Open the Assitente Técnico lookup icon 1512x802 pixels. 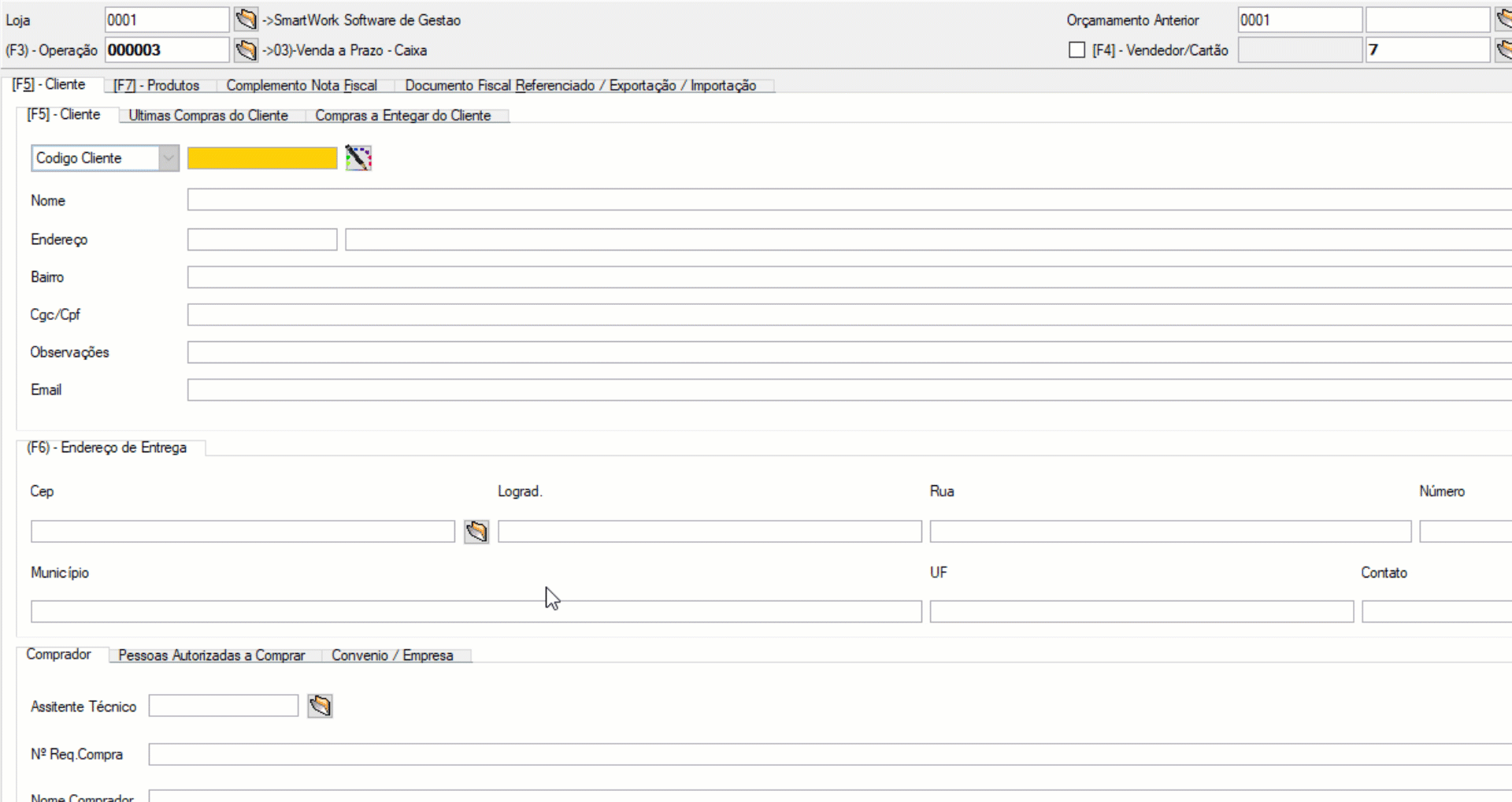coord(320,706)
